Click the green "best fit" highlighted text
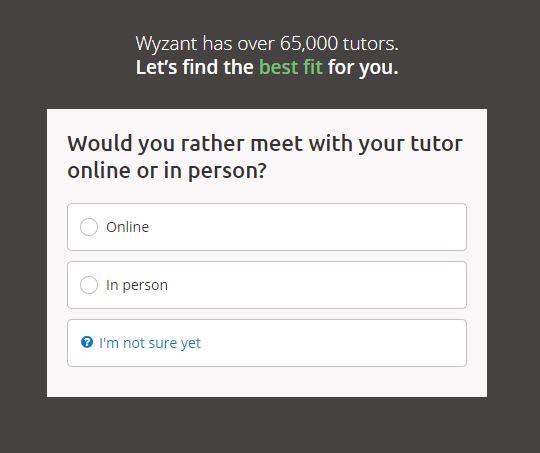This screenshot has width=540, height=453. pyautogui.click(x=291, y=67)
